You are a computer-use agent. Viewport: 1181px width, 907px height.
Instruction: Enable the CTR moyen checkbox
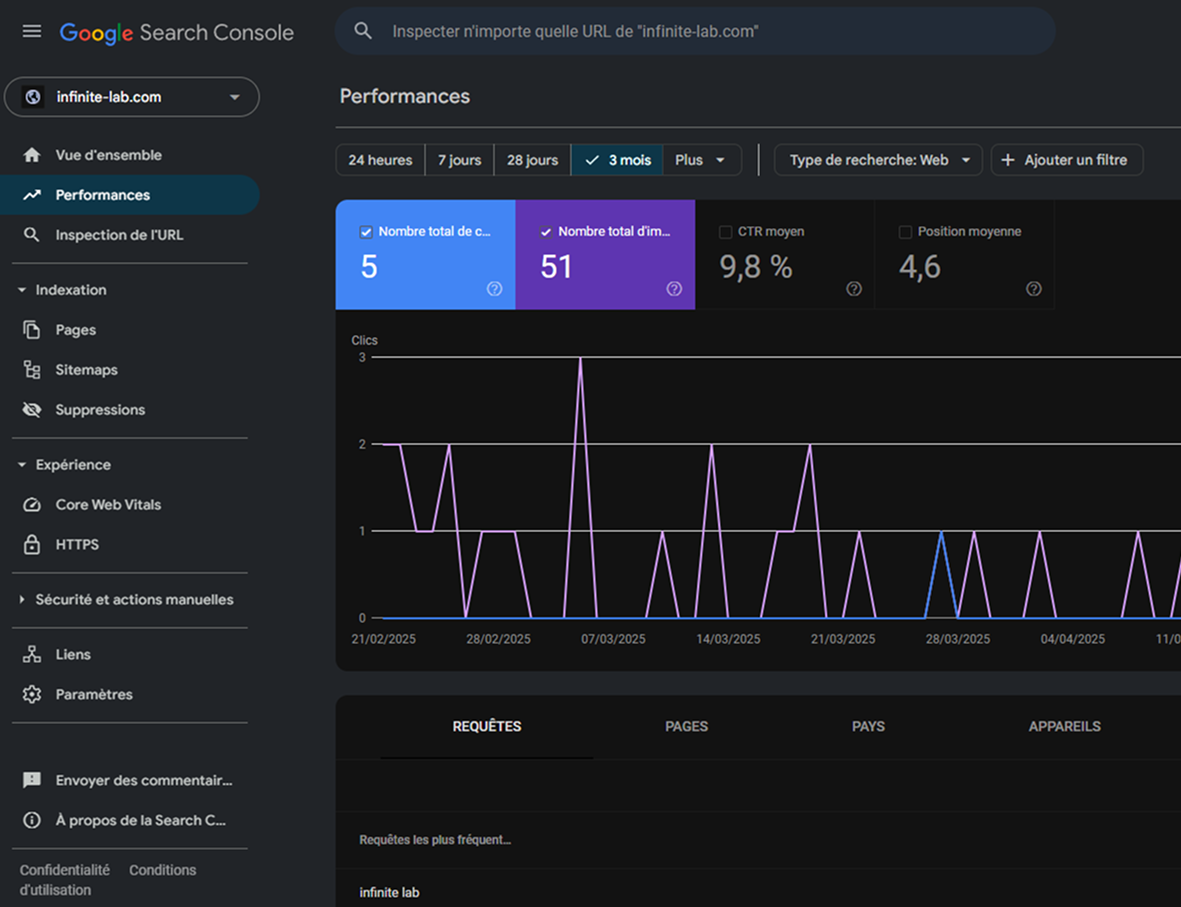(725, 232)
